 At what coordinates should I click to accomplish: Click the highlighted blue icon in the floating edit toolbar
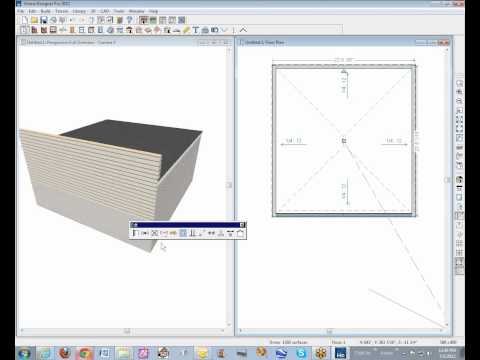click(183, 233)
